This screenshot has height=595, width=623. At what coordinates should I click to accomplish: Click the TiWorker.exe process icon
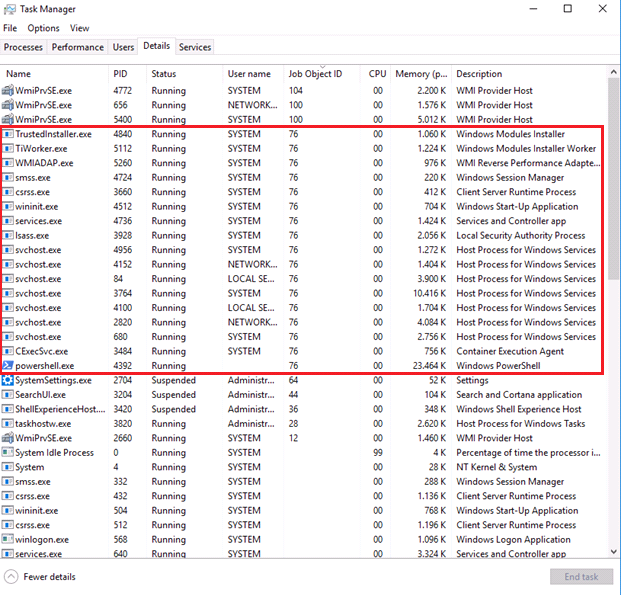pyautogui.click(x=8, y=149)
